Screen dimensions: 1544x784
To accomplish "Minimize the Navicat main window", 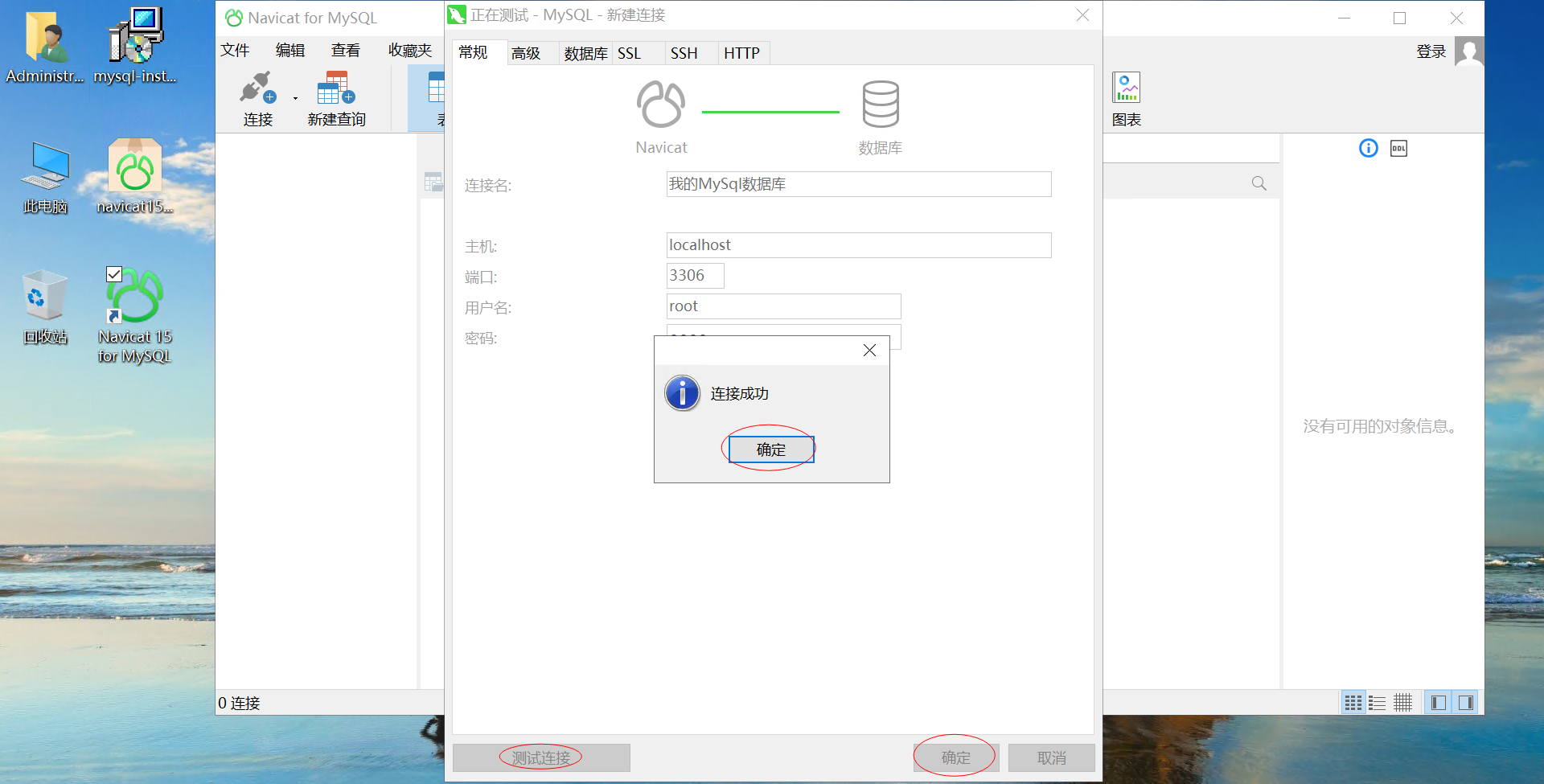I will (x=1344, y=18).
